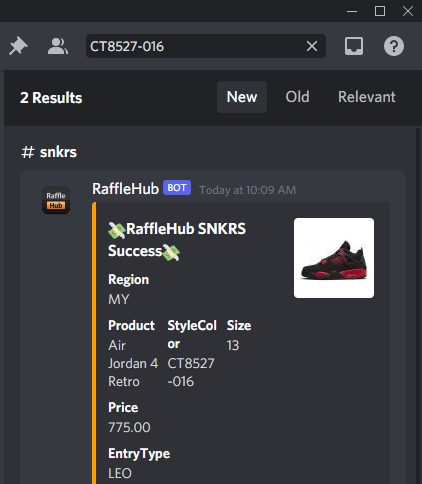This screenshot has height=484, width=422.
Task: Minimize the Discord window
Action: [352, 11]
